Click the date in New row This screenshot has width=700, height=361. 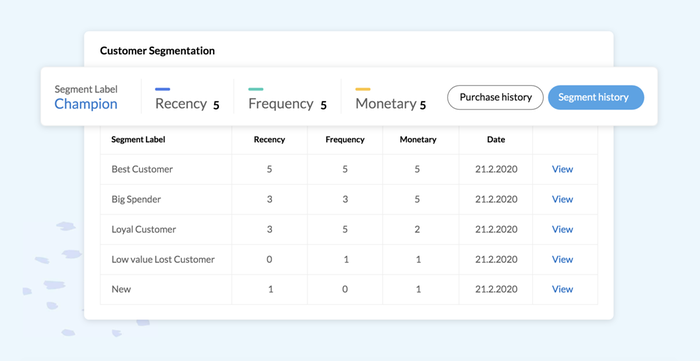pyautogui.click(x=496, y=289)
